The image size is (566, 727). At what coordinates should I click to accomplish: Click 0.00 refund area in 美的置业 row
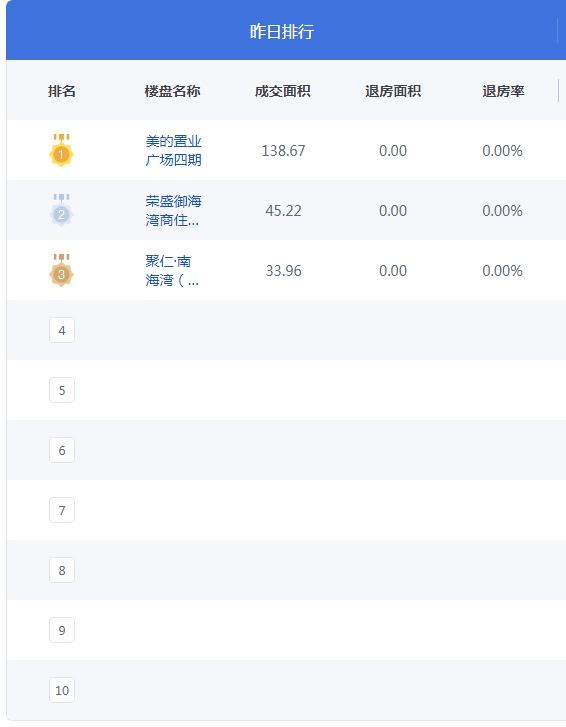point(393,151)
